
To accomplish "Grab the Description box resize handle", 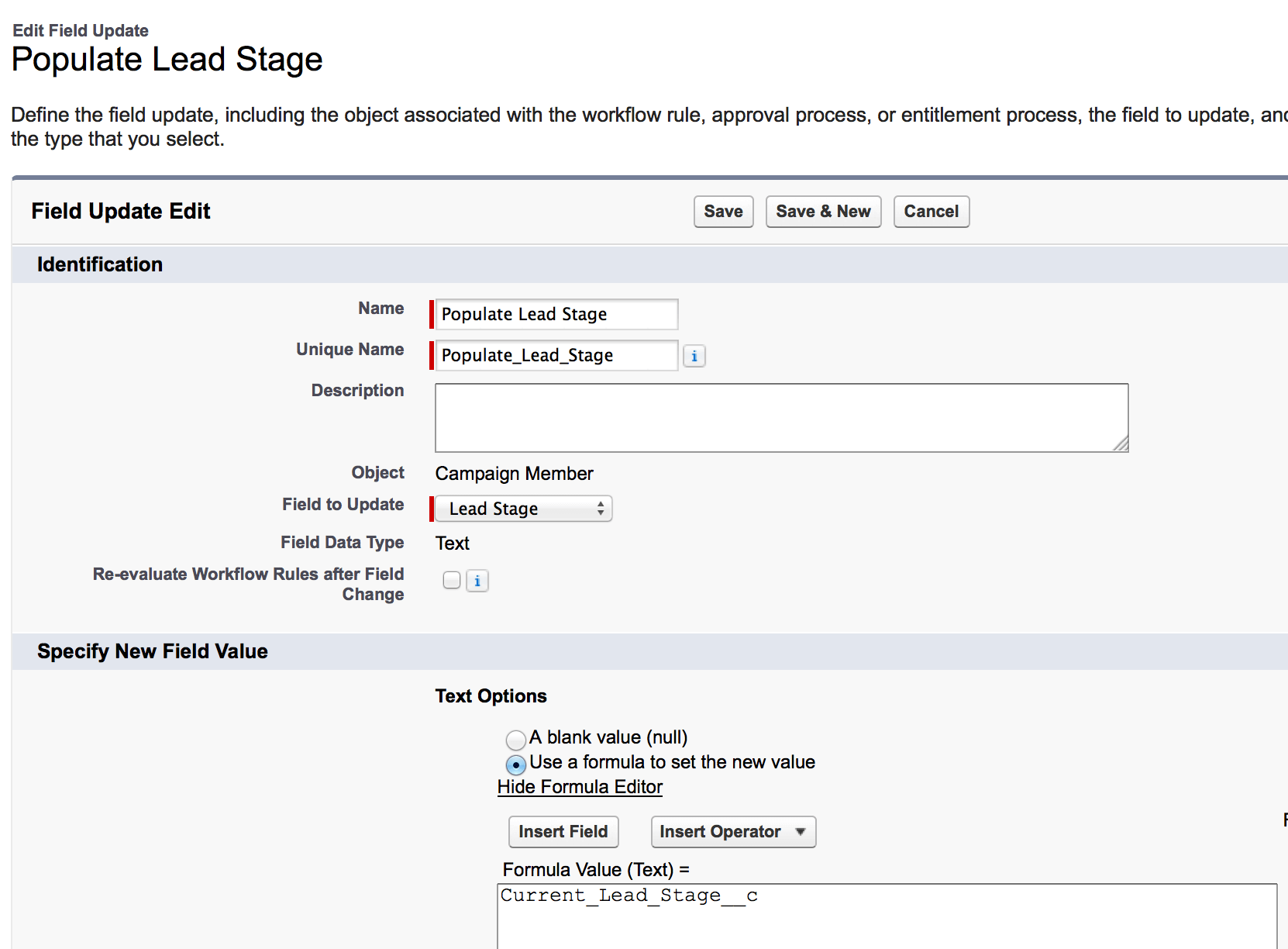I will coord(1121,444).
